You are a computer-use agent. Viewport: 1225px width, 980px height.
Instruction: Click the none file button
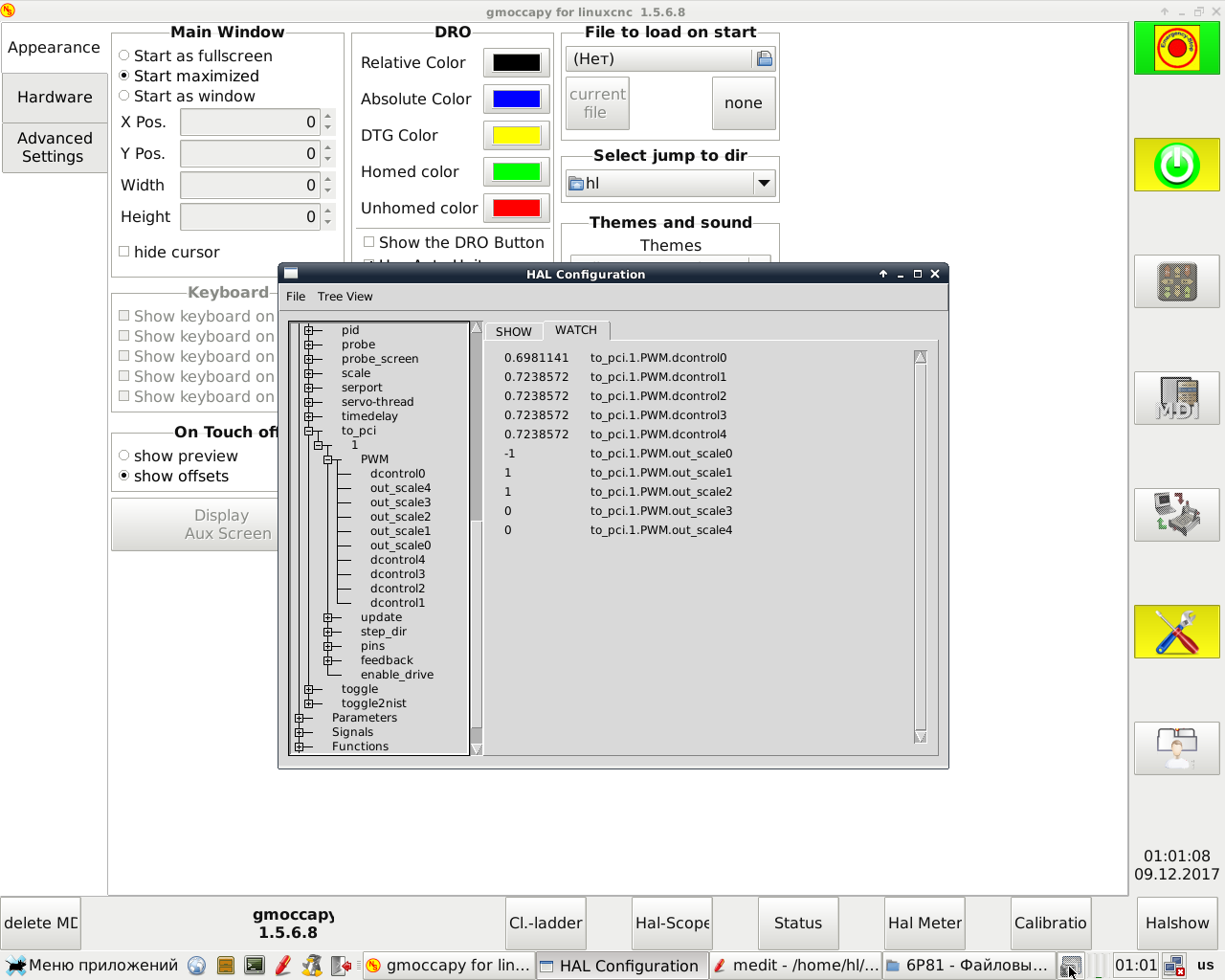[744, 103]
